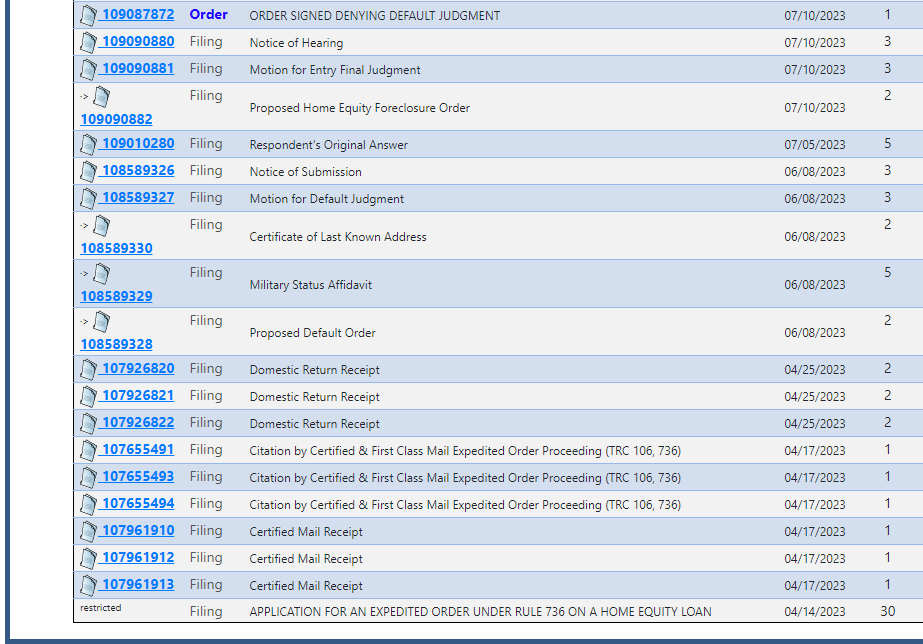Select the 108589330 number link

coord(117,248)
